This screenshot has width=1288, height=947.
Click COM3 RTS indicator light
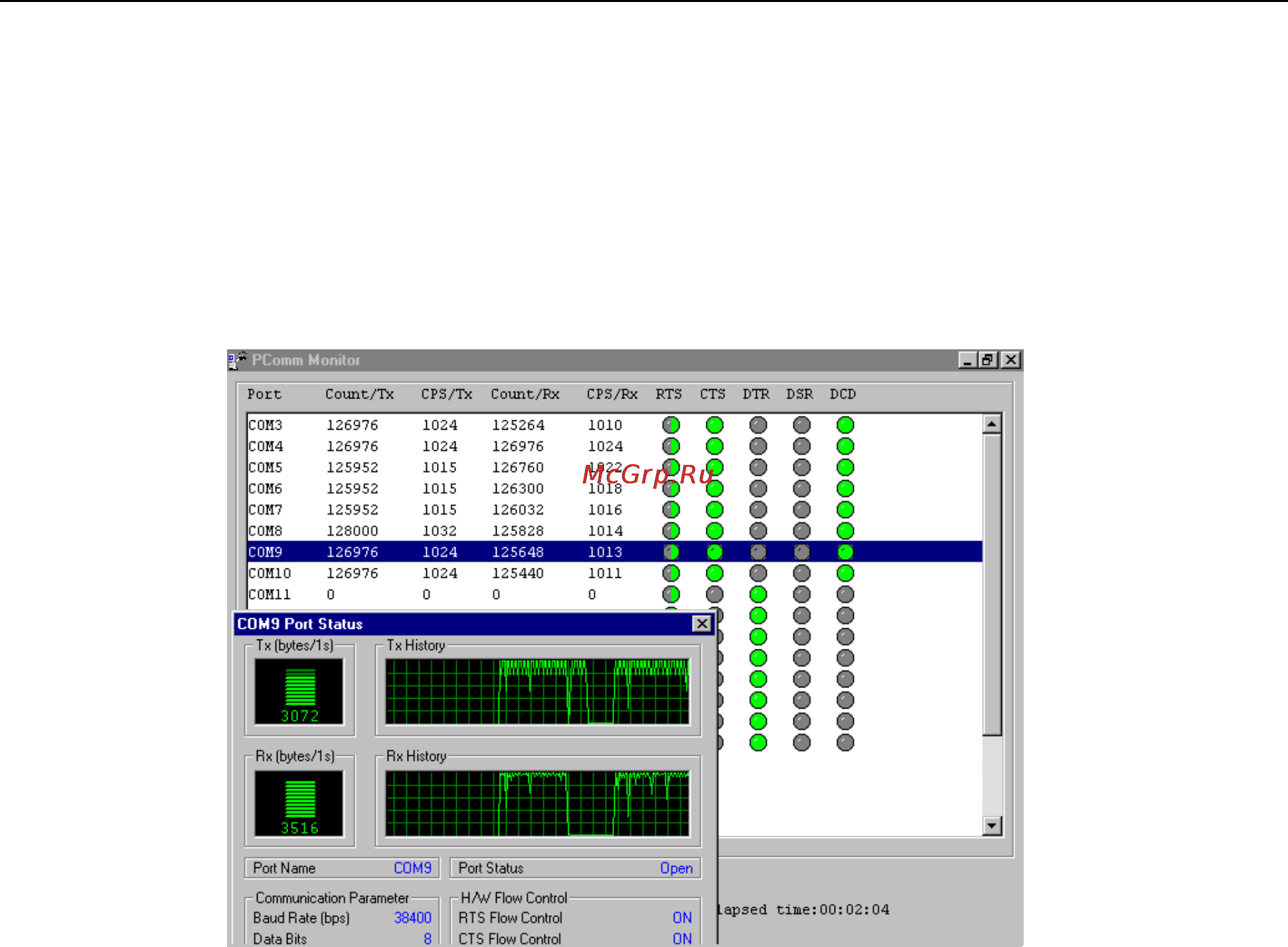coord(671,425)
